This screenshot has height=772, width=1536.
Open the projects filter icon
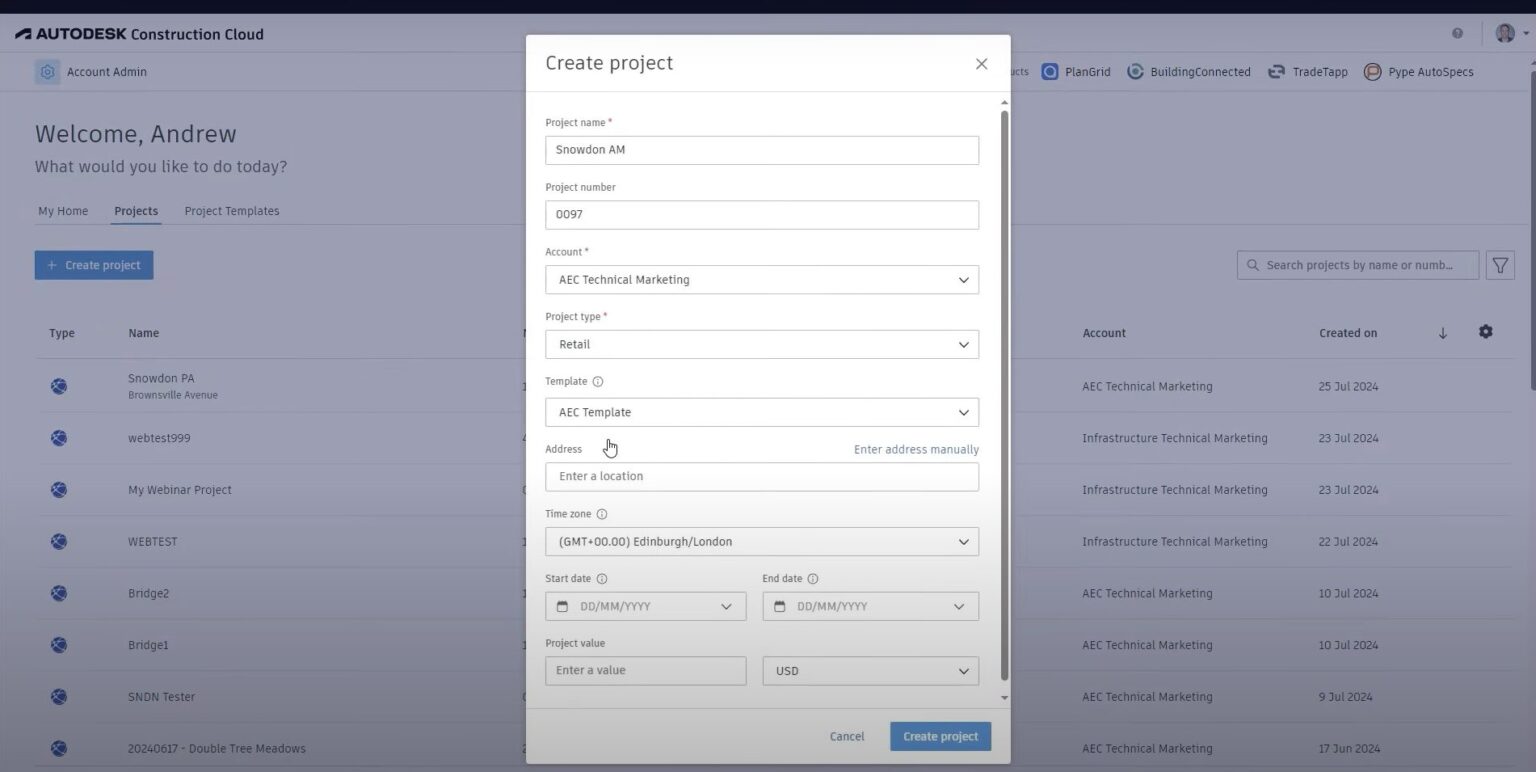point(1500,265)
